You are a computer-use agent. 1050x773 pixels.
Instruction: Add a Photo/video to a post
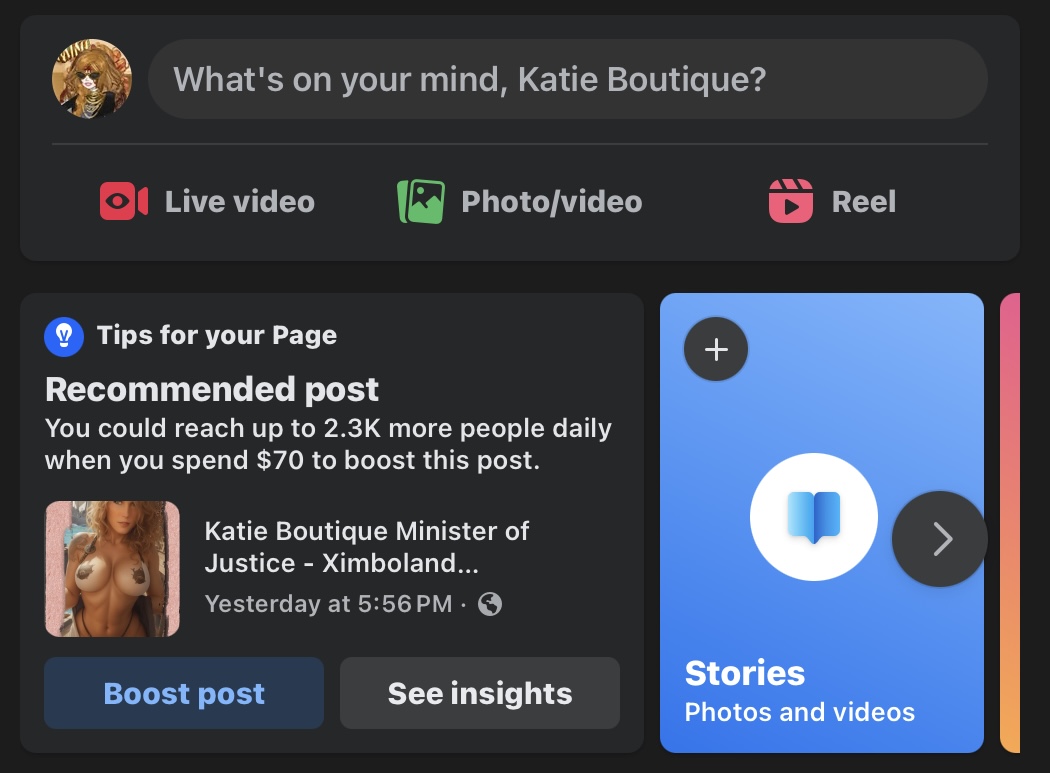(520, 201)
